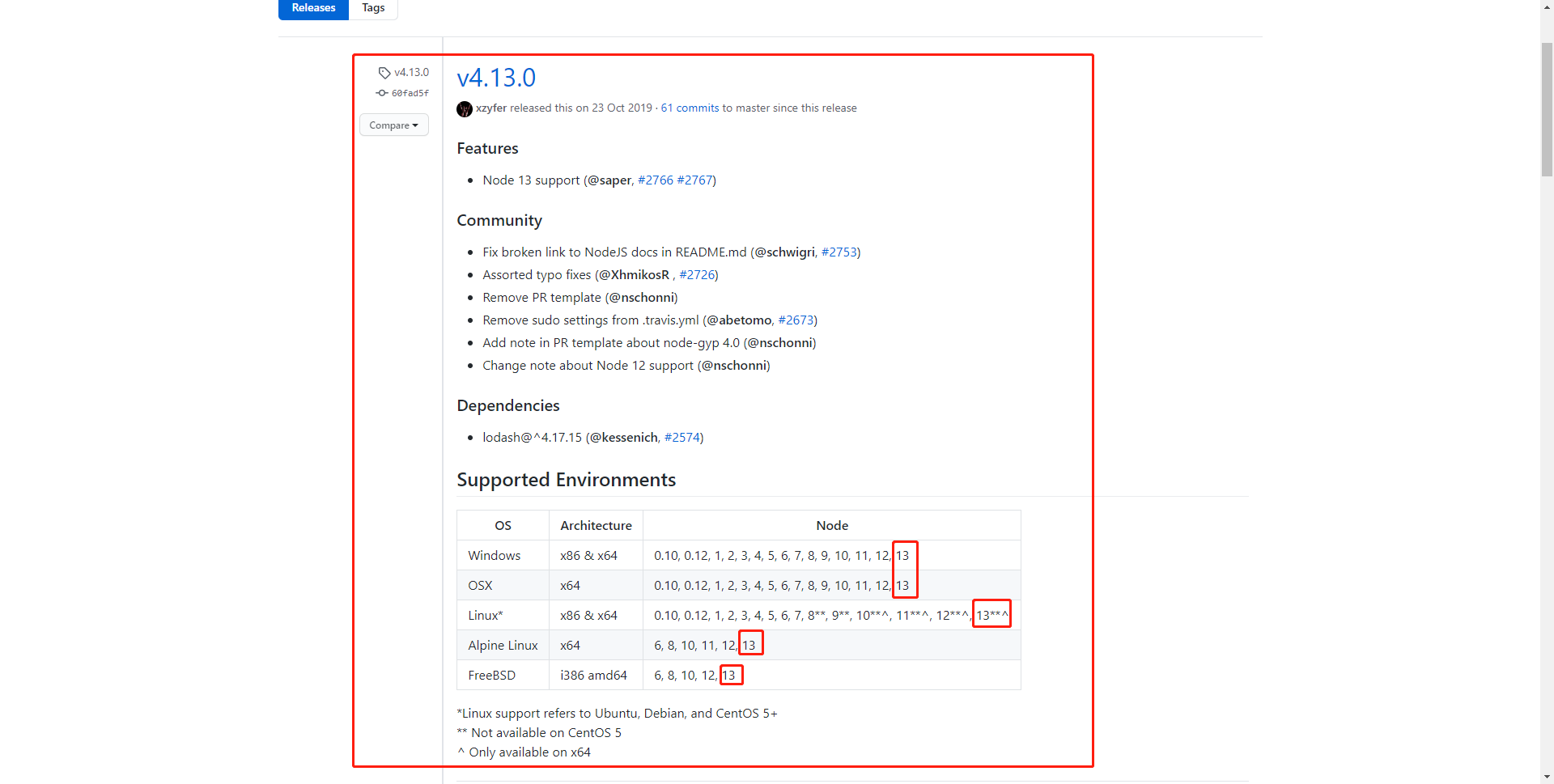Click the Dependencies heading
The width and height of the screenshot is (1554, 784).
pyautogui.click(x=508, y=406)
